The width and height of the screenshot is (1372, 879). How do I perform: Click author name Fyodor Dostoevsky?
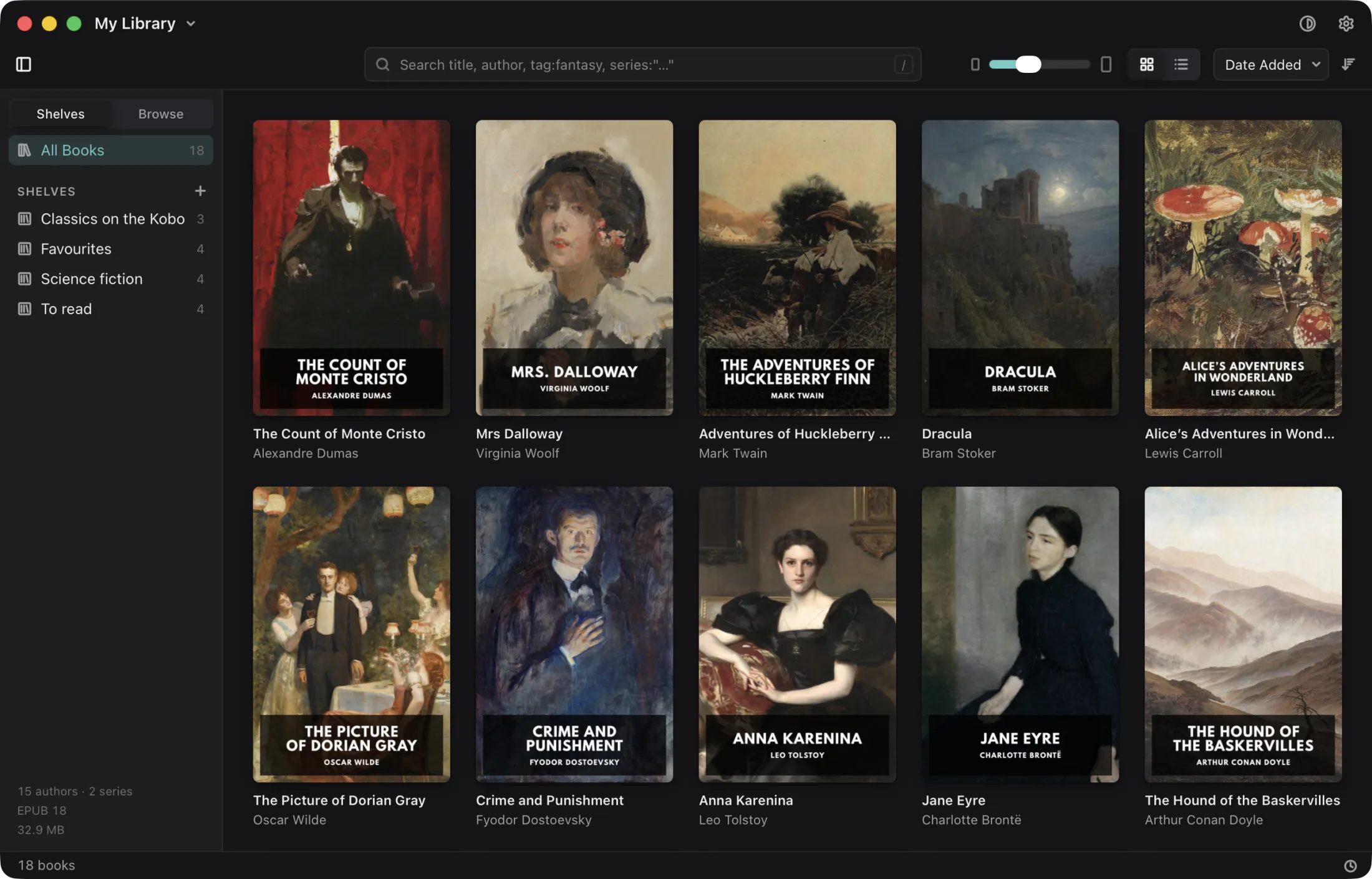533,820
